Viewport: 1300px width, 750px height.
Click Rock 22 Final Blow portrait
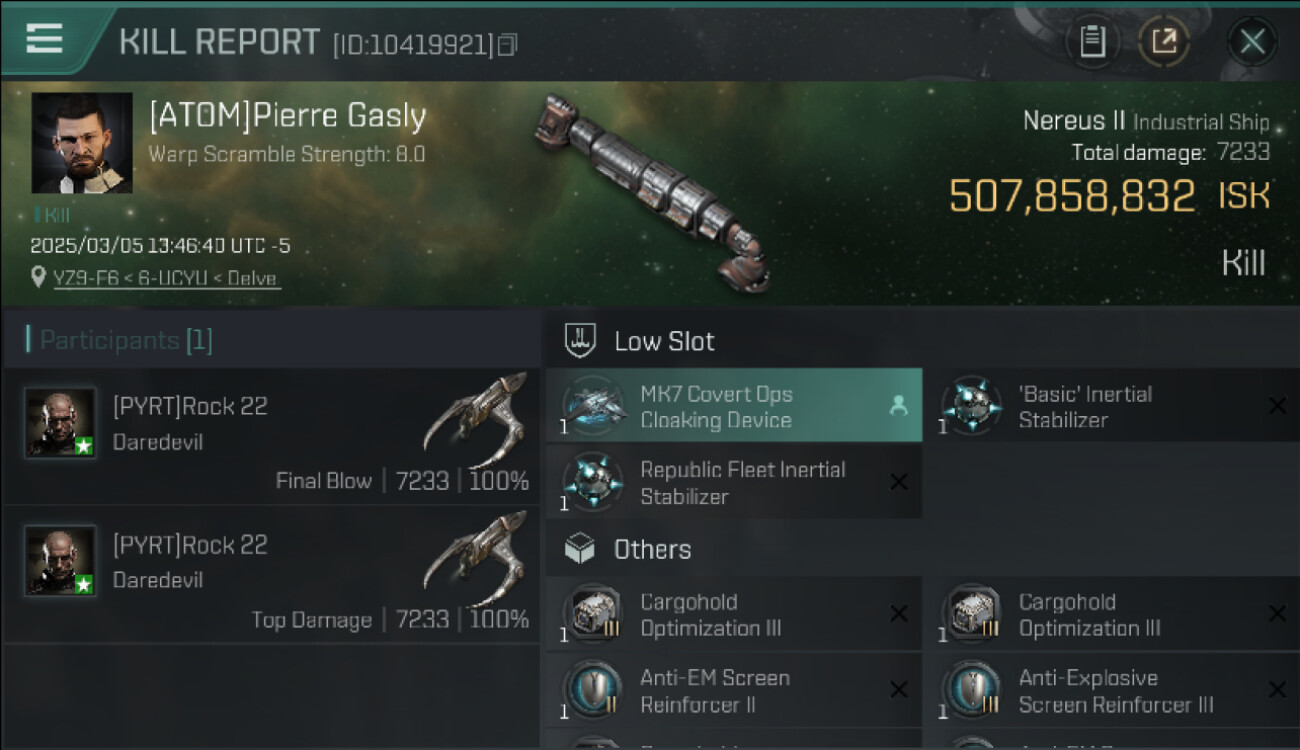click(x=61, y=423)
